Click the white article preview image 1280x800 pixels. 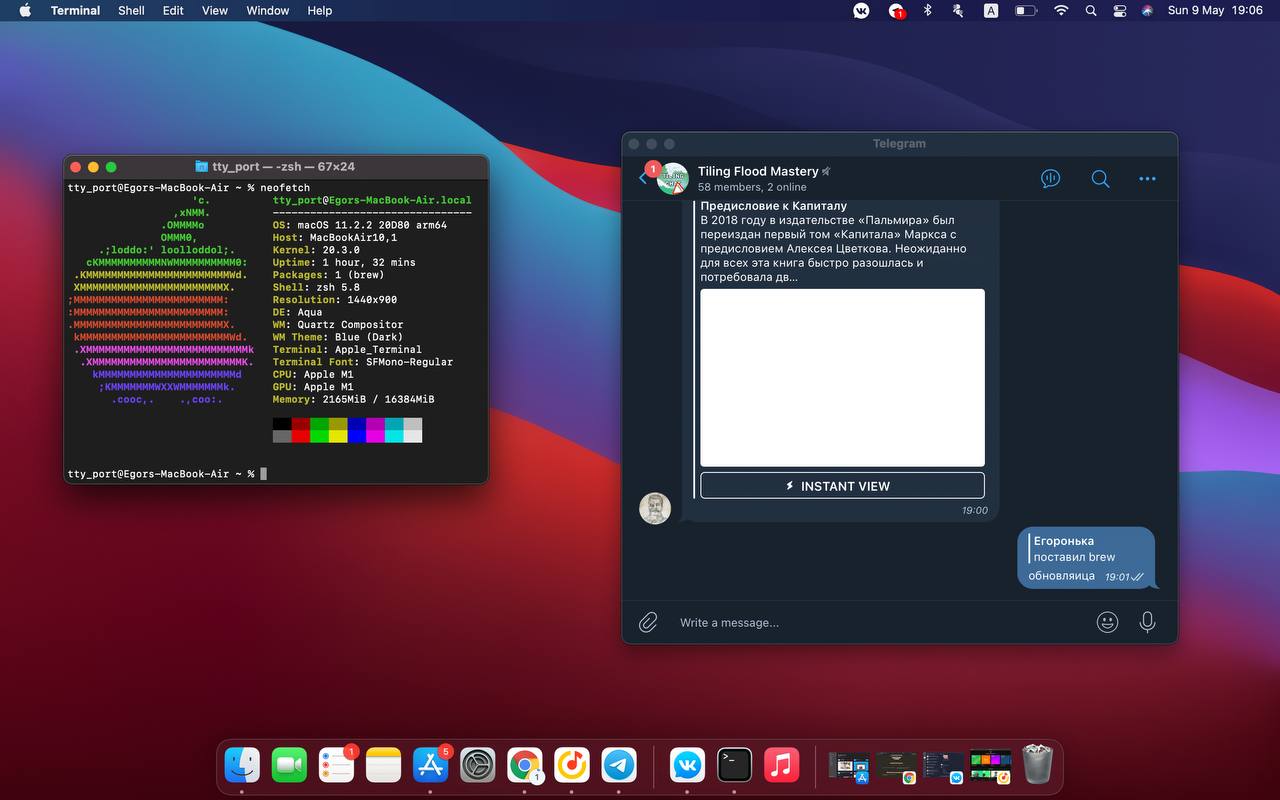point(842,377)
